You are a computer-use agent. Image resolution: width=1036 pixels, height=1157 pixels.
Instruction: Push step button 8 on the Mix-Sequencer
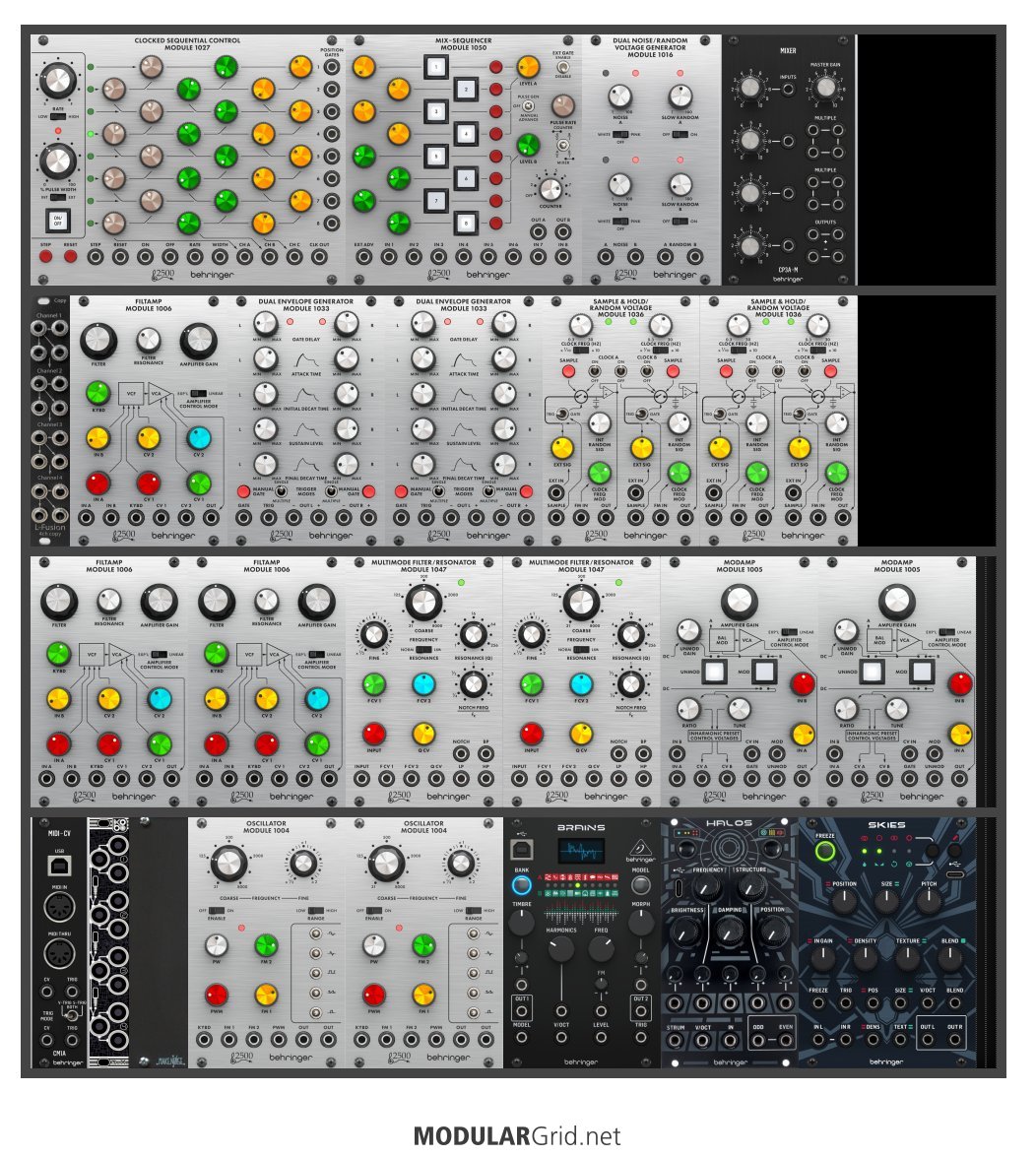coord(466,222)
